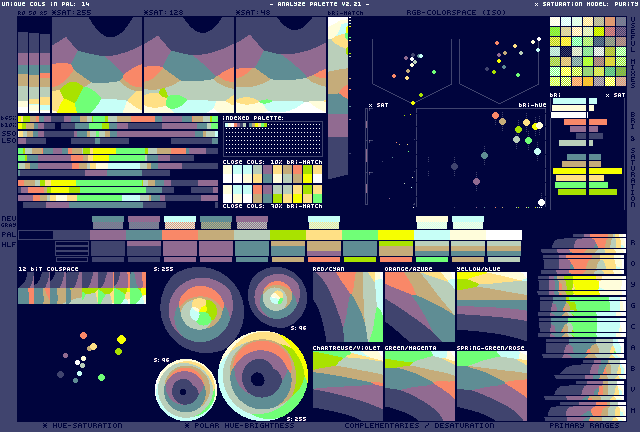
Task: Click the %SAT: 128 hue map panel
Action: [x=189, y=65]
